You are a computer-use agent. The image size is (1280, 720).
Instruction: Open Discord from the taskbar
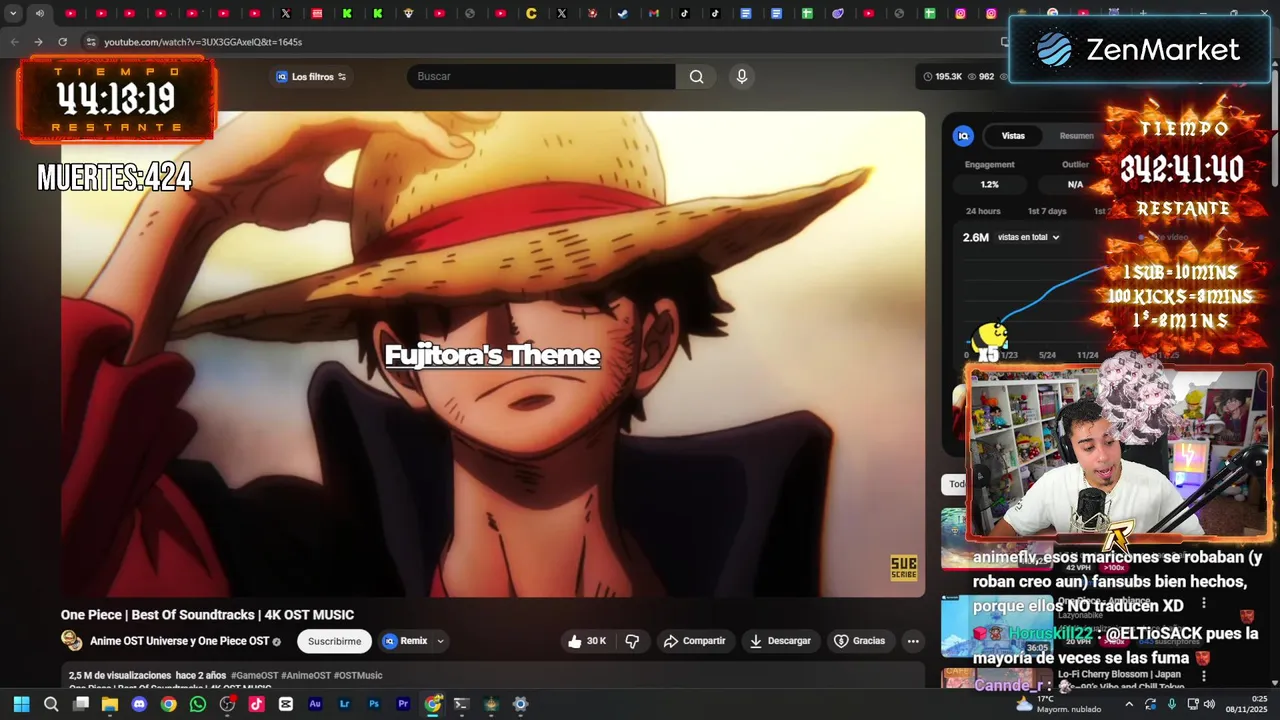(139, 704)
